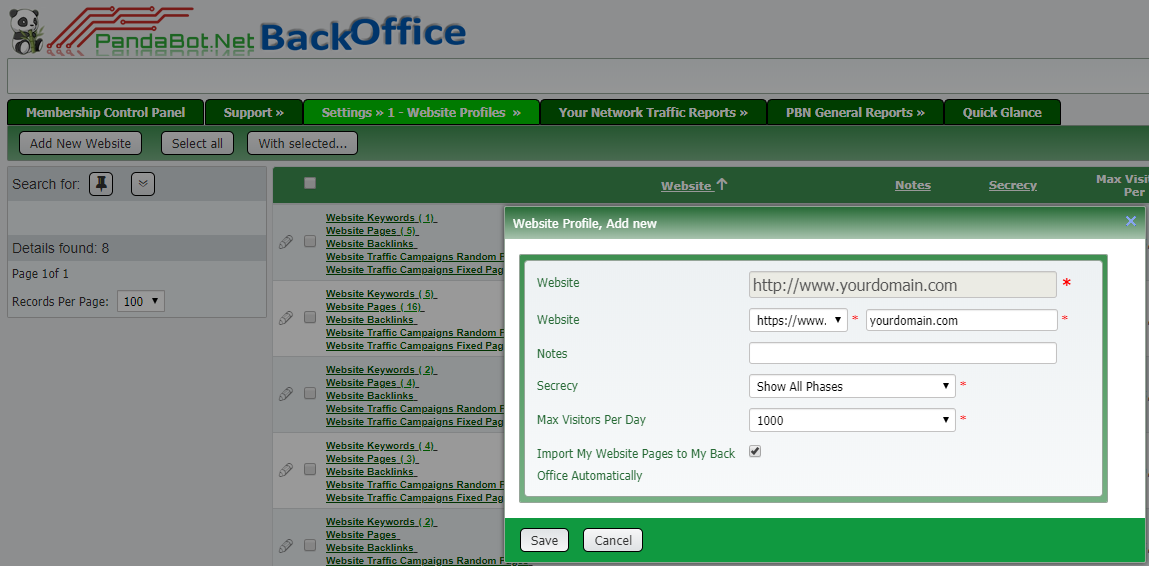1149x566 pixels.
Task: Click the Add New Website button
Action: 81,143
